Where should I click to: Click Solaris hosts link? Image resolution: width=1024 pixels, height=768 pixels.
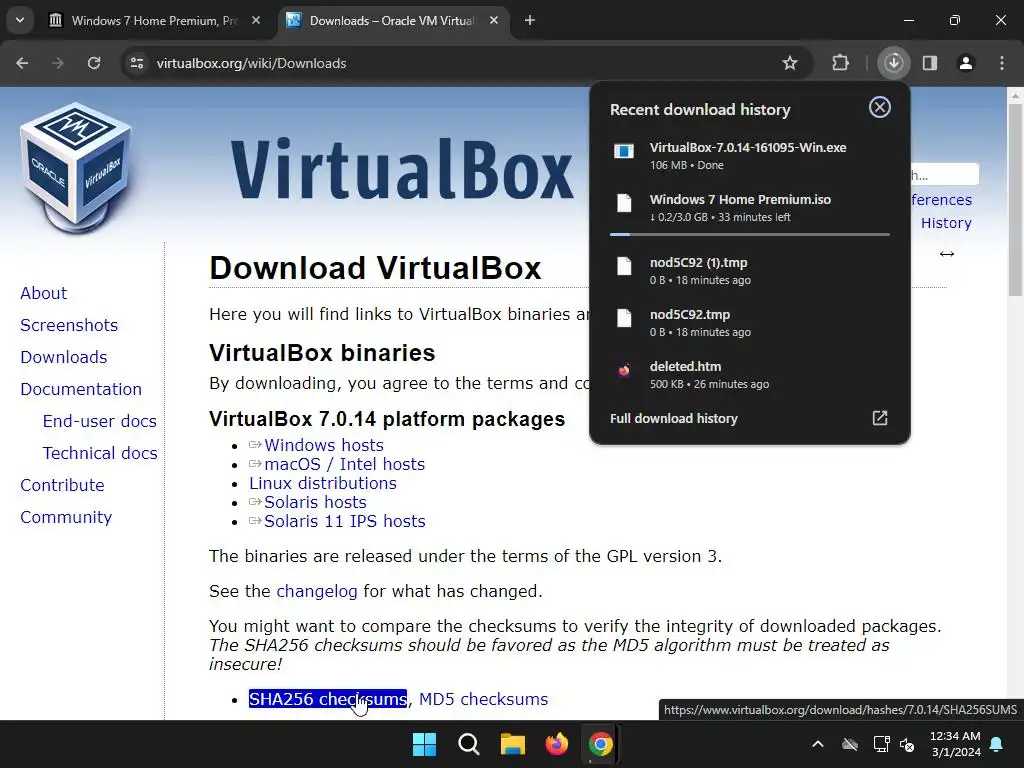315,502
